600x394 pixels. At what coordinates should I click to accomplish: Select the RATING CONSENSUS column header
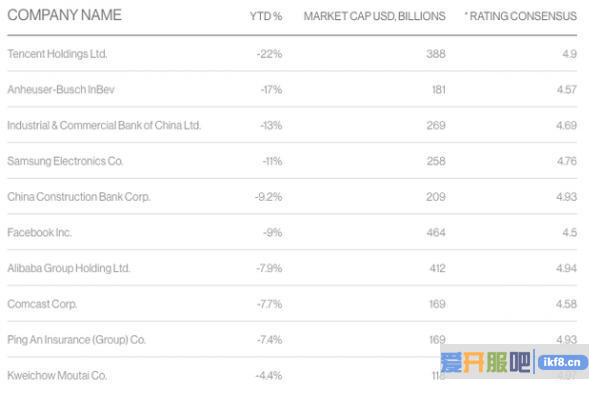[520, 16]
